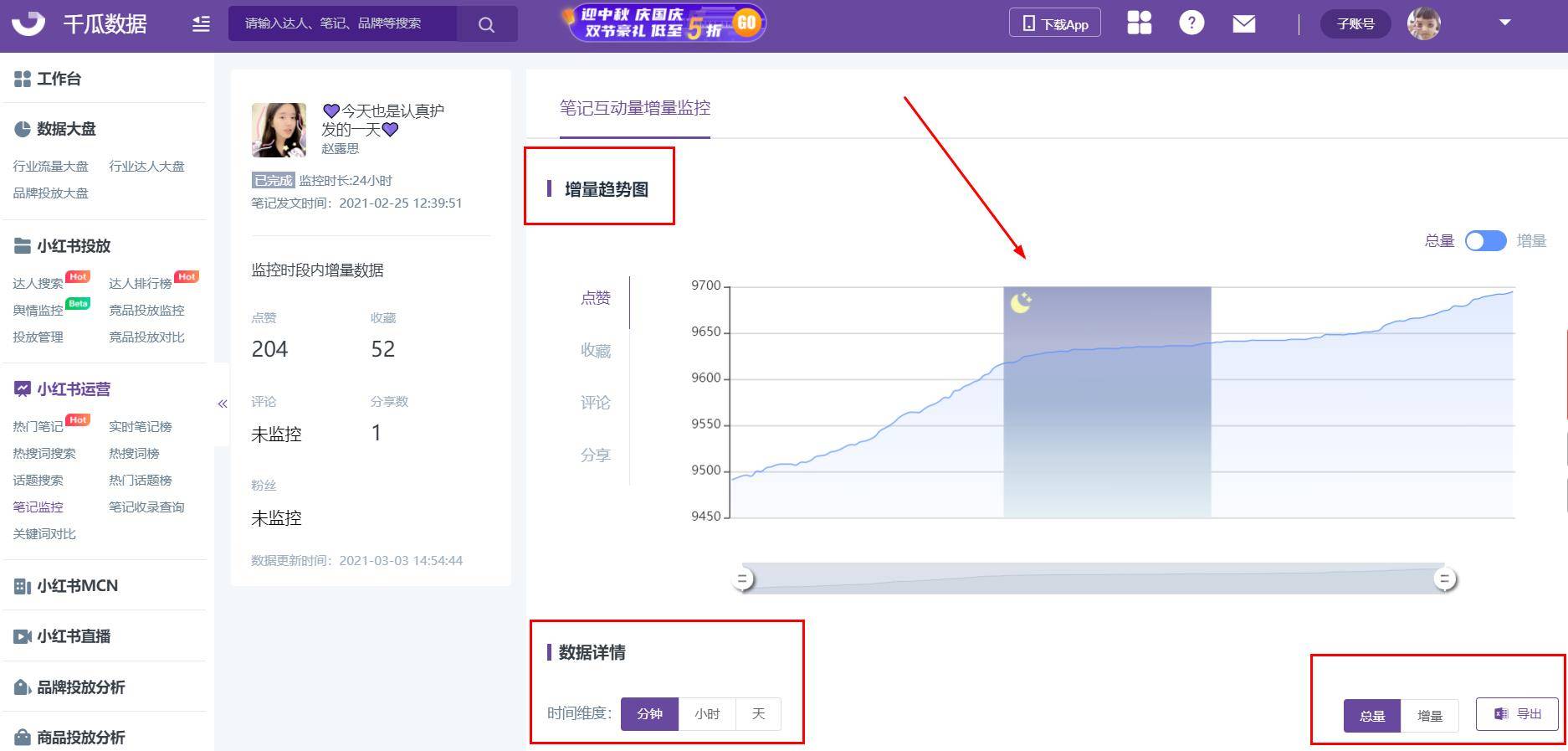Select the 笔记互动量增量监控 tab
This screenshot has height=751, width=1568.
(634, 108)
